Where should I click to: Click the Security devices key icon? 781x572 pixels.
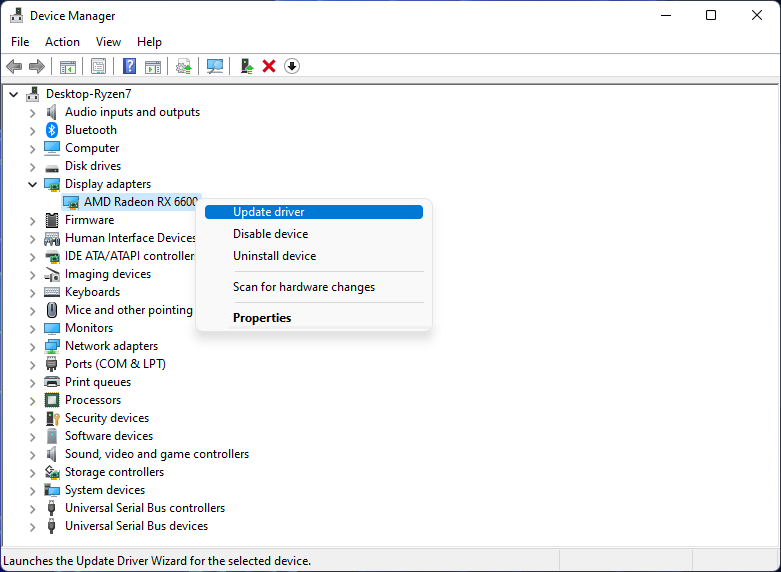[52, 418]
